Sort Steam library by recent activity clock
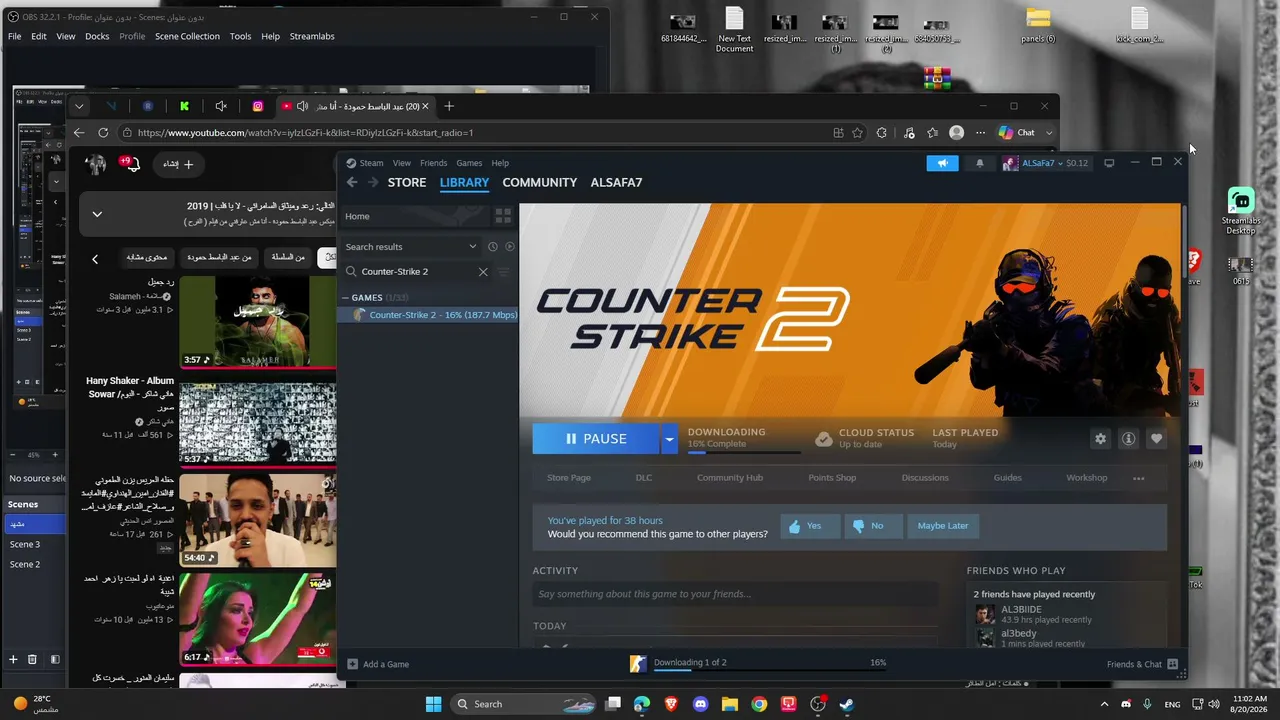Image resolution: width=1280 pixels, height=720 pixels. (492, 247)
